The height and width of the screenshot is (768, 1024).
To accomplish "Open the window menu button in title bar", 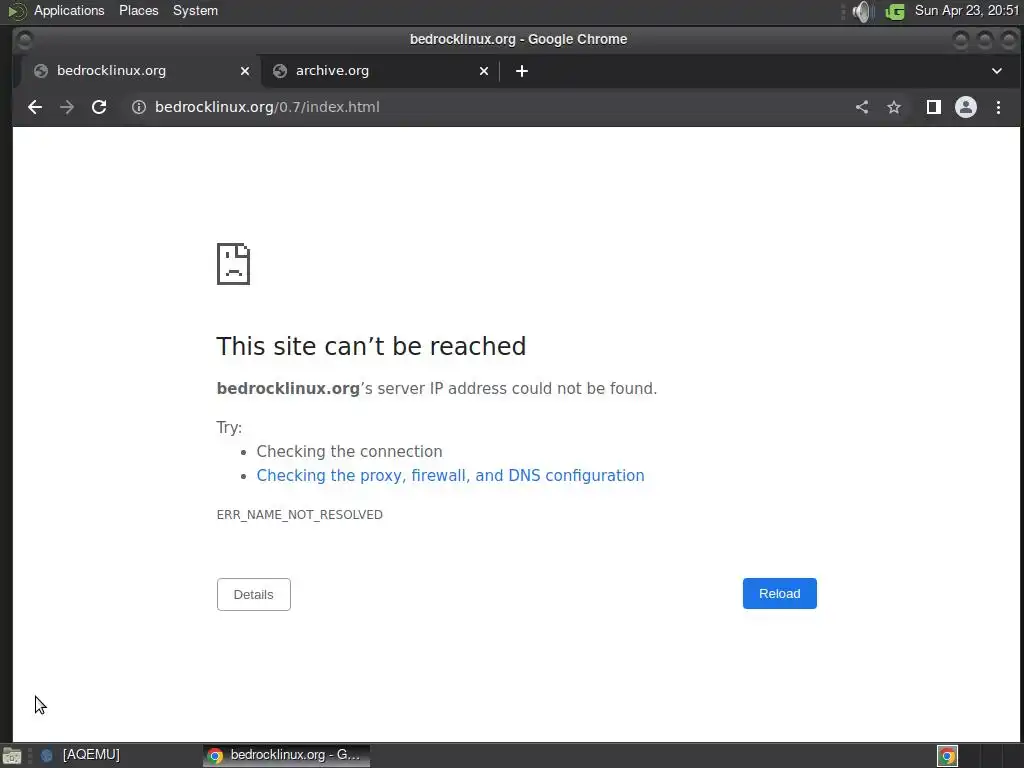I will tap(24, 40).
